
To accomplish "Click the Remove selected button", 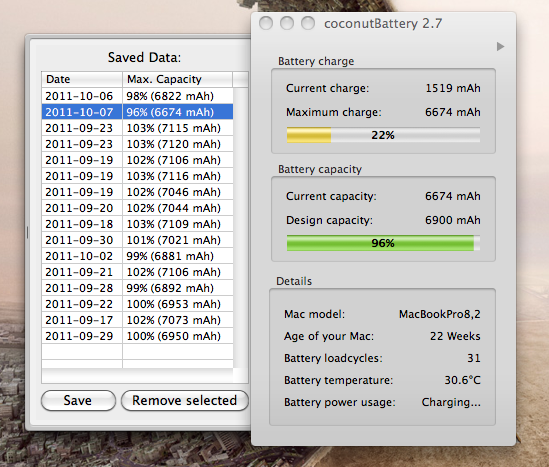I will pyautogui.click(x=185, y=400).
